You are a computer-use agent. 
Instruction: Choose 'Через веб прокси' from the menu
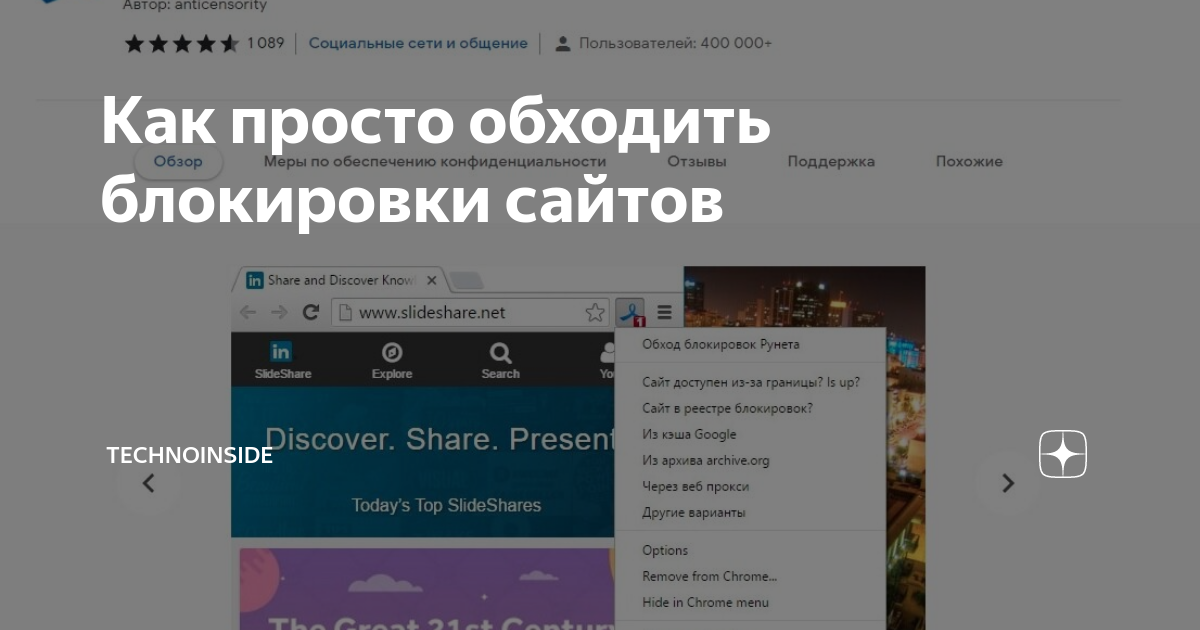coord(694,486)
